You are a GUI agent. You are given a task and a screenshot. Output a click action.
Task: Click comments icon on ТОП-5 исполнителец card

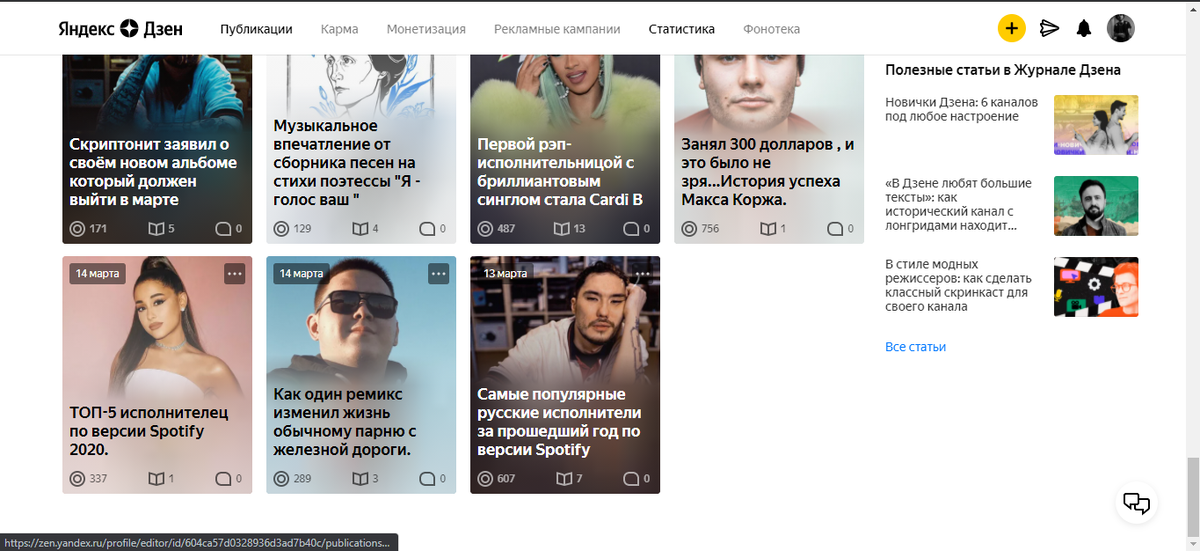(x=223, y=479)
